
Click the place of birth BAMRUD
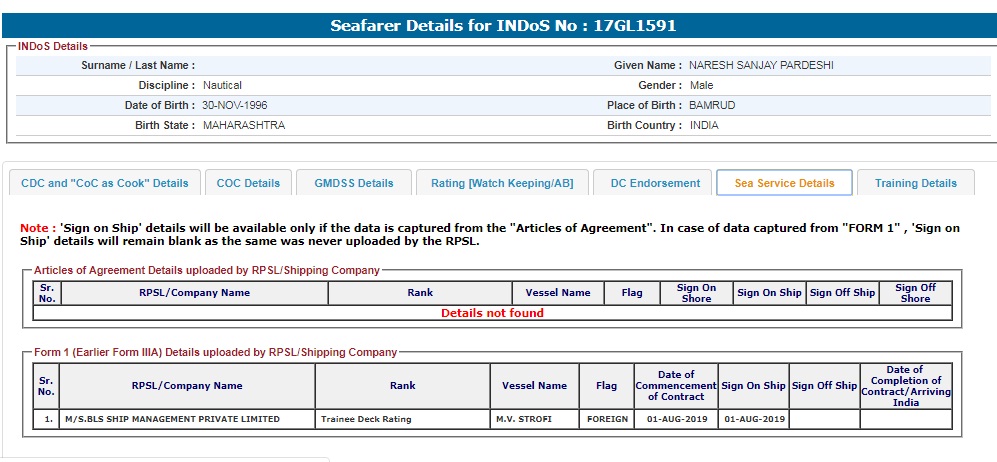pos(712,105)
